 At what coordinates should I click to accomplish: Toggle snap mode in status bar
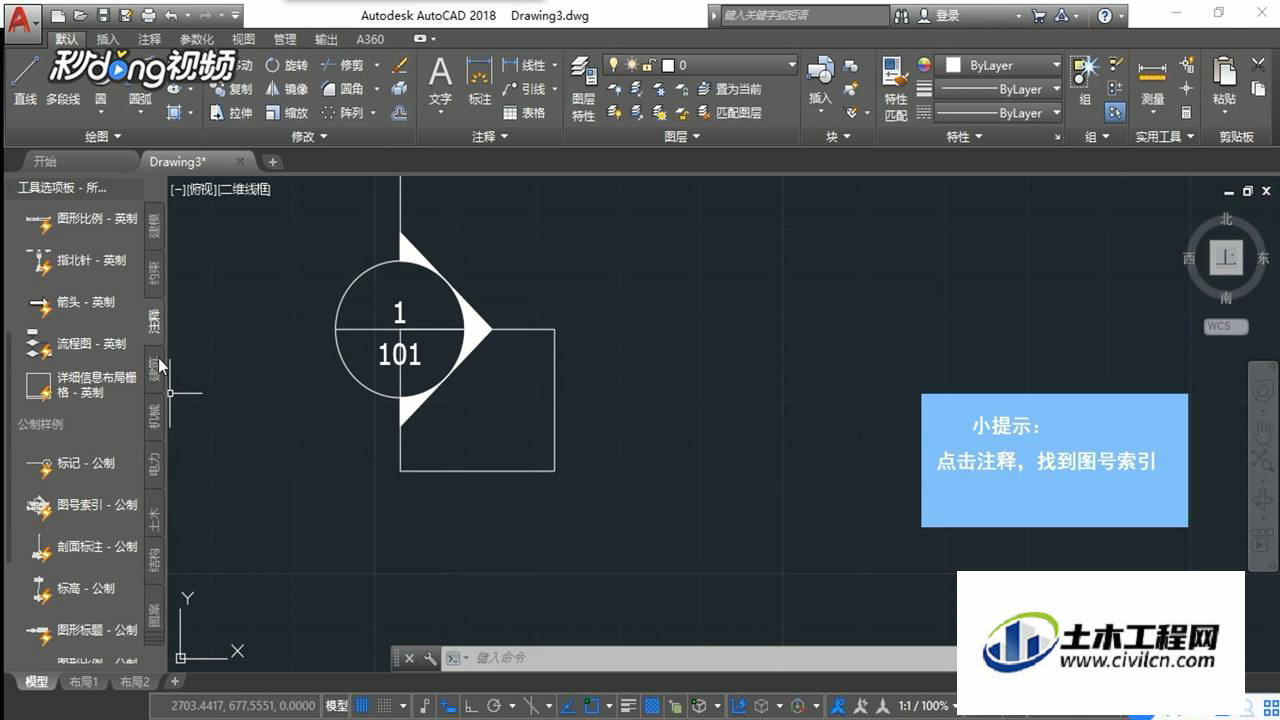(385, 706)
